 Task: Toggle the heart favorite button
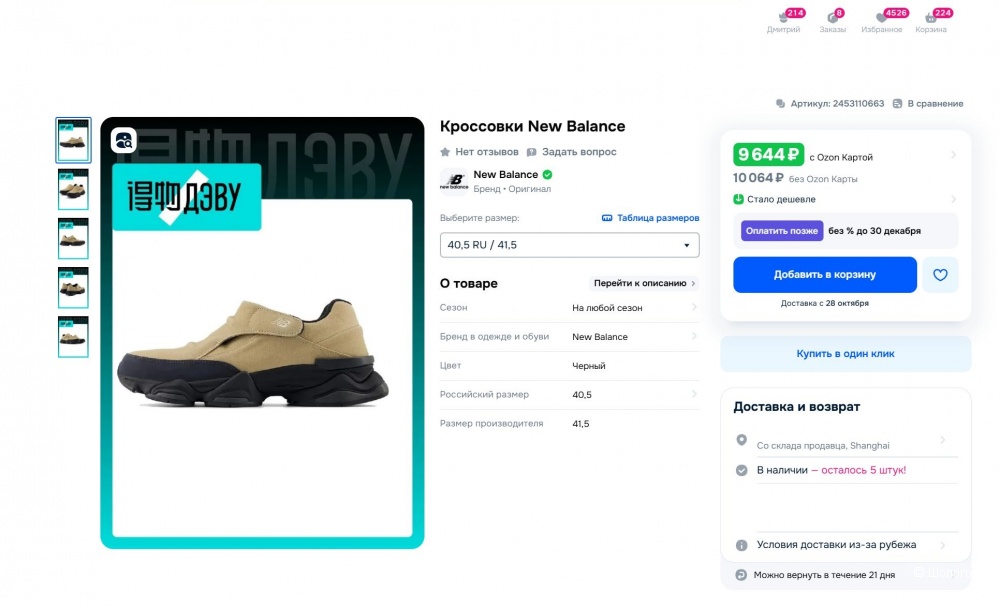point(940,275)
